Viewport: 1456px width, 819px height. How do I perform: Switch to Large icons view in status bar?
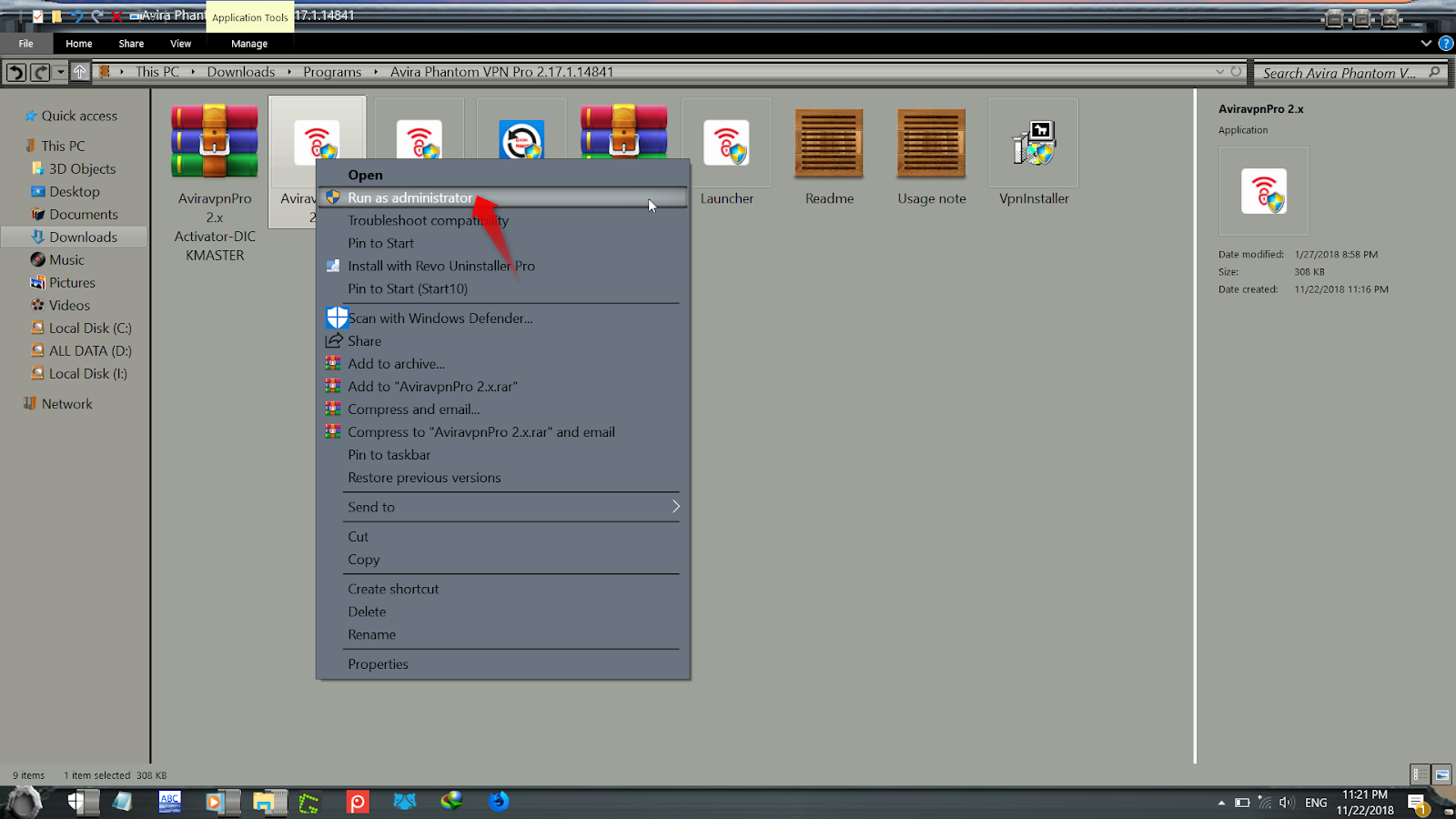(x=1441, y=774)
